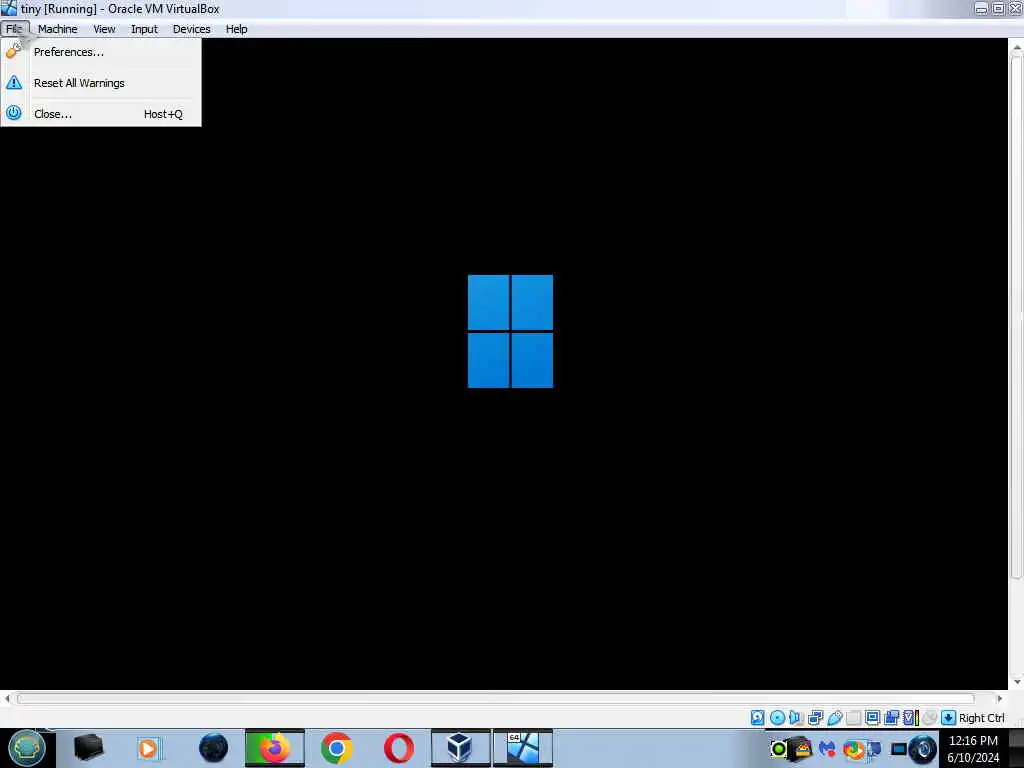Screen dimensions: 1024x768
Task: Click the taskbar clock showing 12:16 PM
Action: click(x=973, y=749)
